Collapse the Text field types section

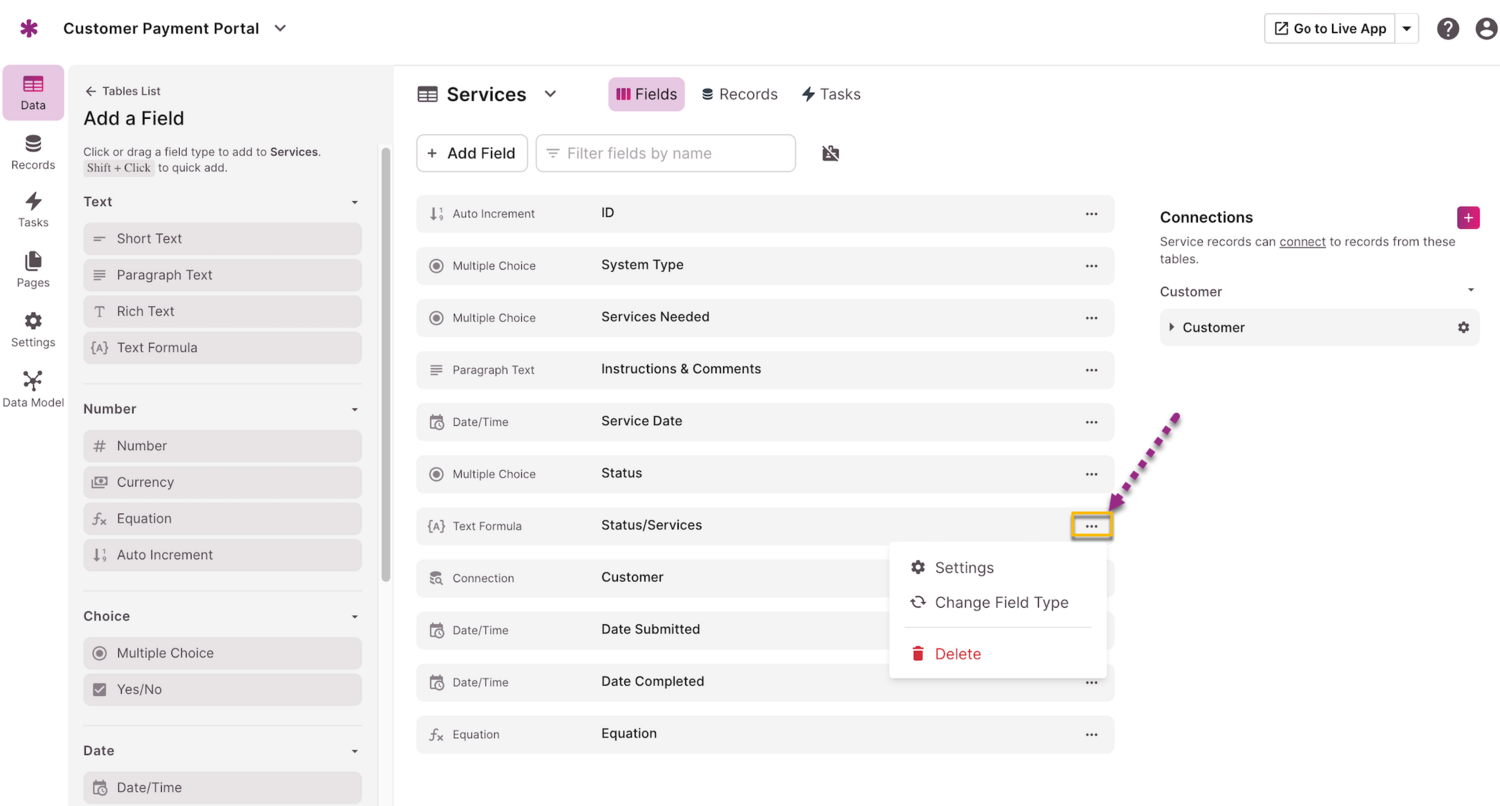click(x=354, y=202)
